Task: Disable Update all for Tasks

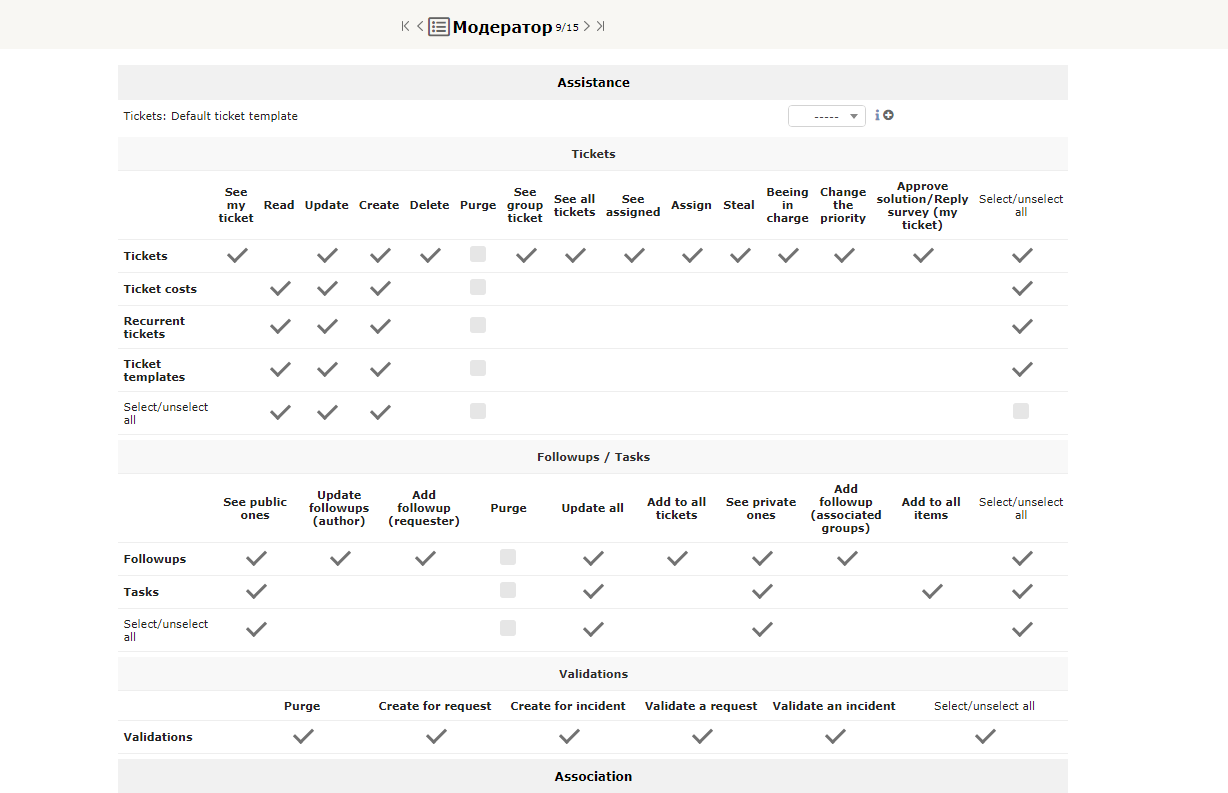Action: click(x=592, y=590)
